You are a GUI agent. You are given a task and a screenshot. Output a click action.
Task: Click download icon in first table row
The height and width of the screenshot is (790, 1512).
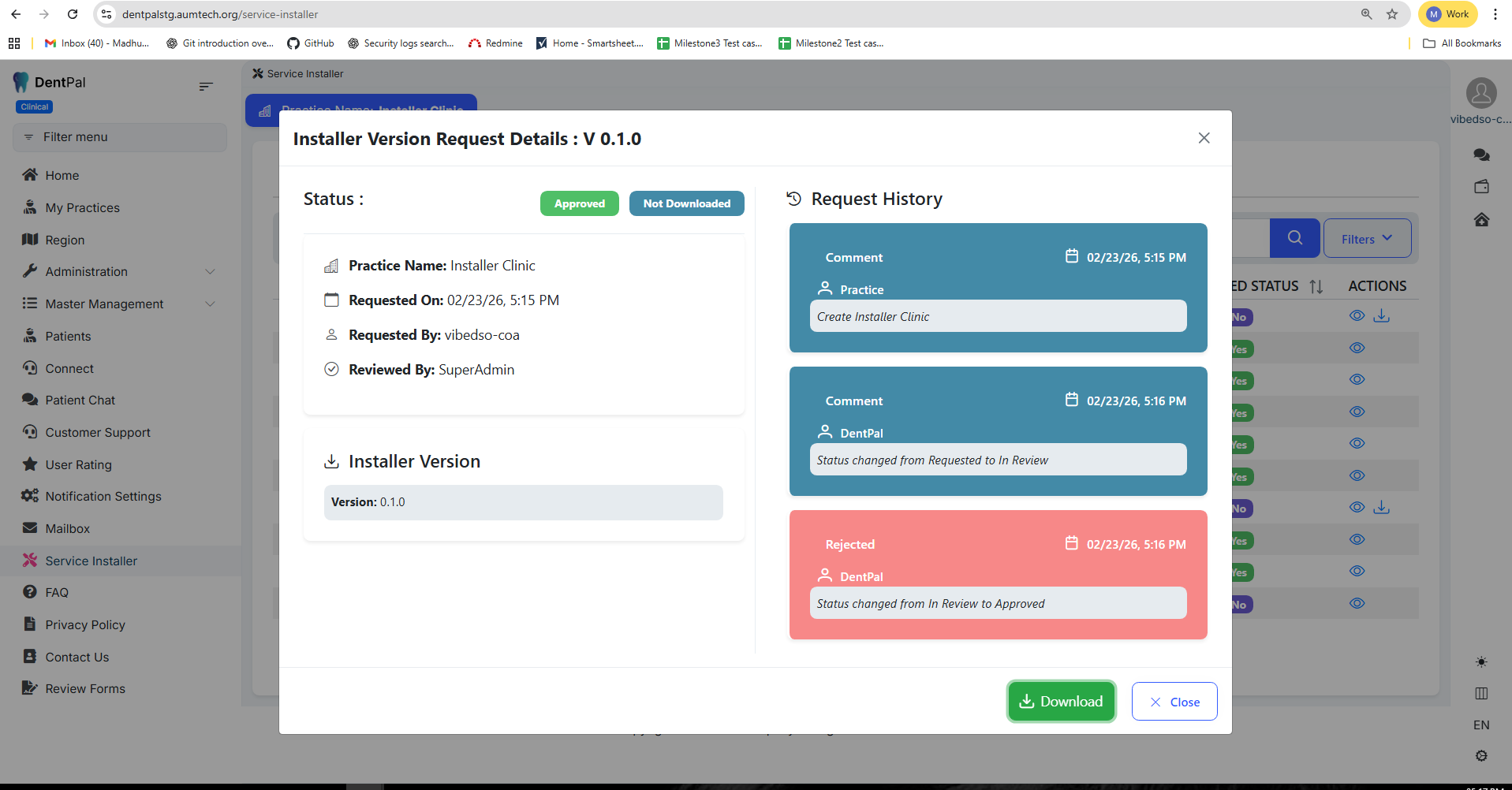click(x=1382, y=316)
